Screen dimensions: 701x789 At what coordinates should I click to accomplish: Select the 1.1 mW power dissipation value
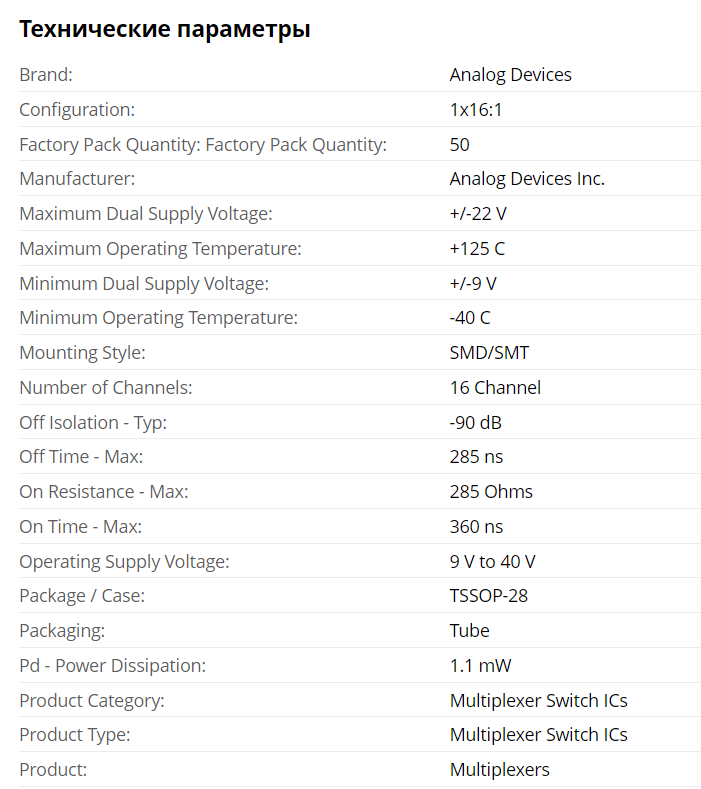click(x=480, y=666)
